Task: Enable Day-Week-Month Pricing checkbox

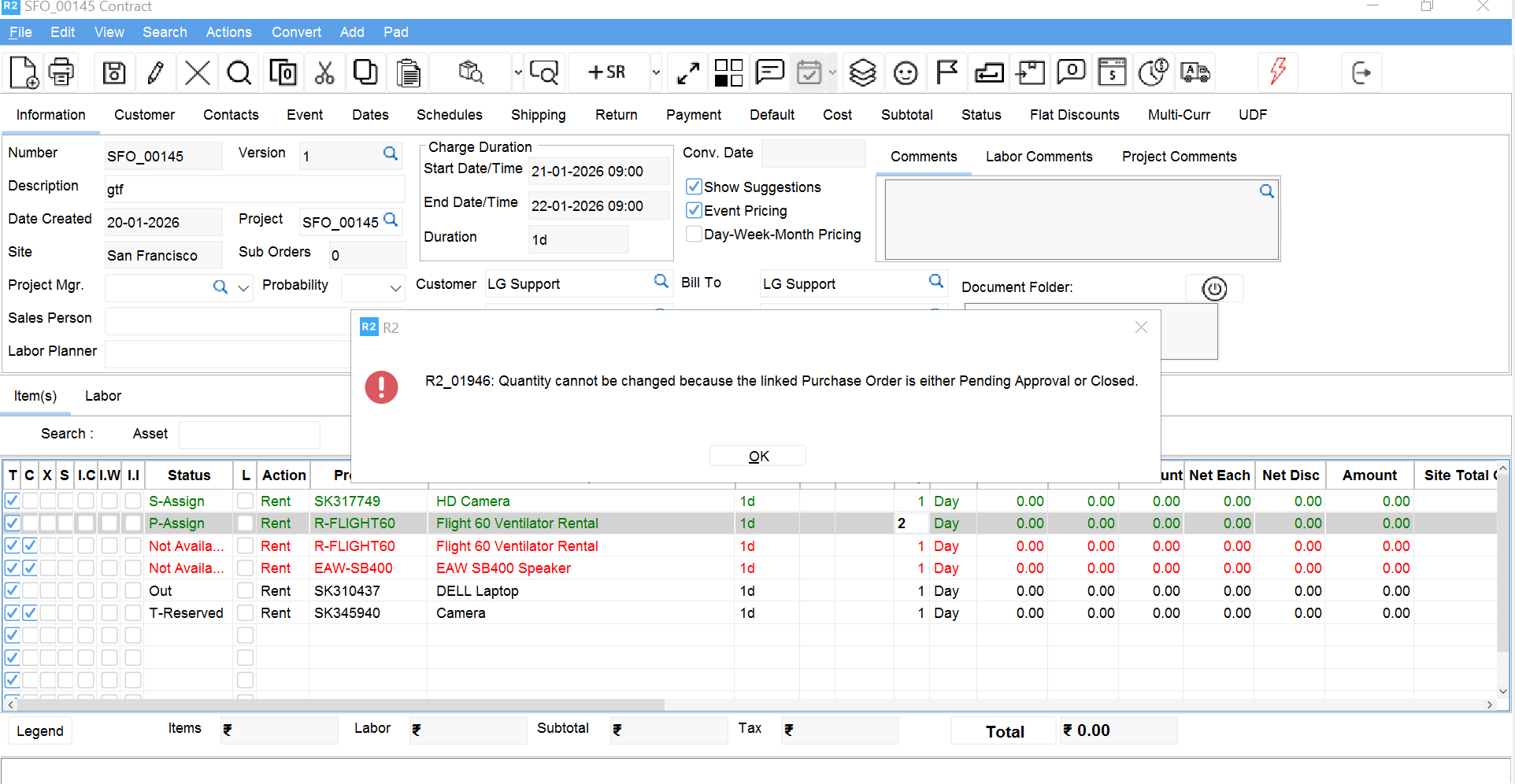Action: pos(694,234)
